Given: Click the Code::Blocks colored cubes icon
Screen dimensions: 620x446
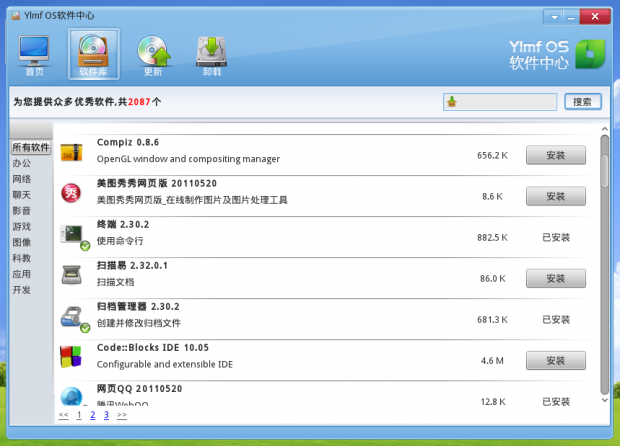Looking at the screenshot, I should pos(71,357).
